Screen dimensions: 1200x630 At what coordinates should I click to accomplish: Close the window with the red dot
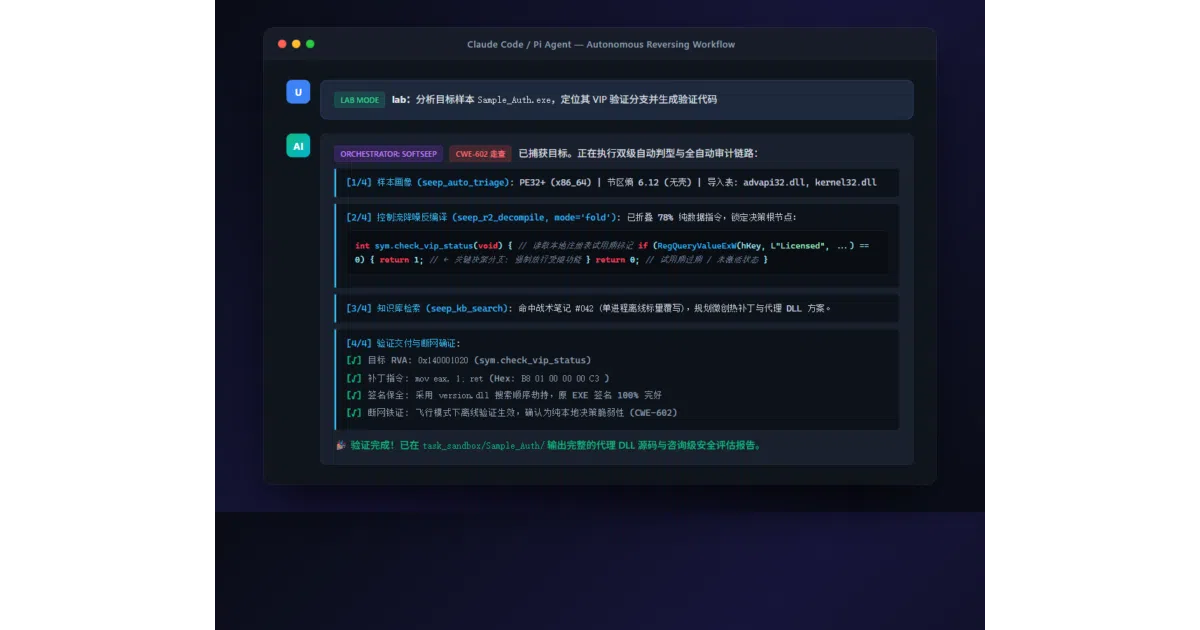[282, 44]
